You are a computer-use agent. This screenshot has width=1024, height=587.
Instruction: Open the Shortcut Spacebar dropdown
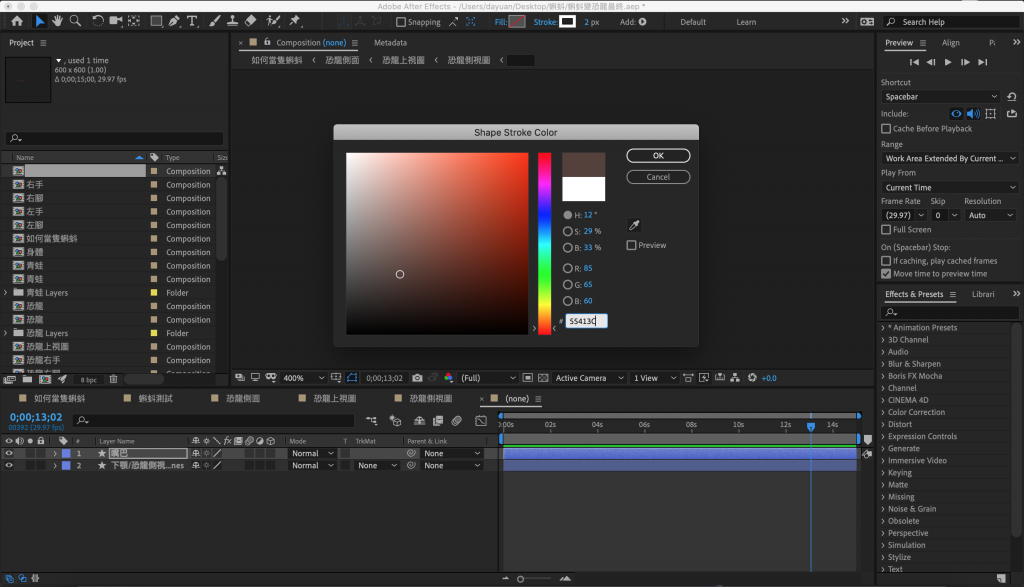point(940,97)
